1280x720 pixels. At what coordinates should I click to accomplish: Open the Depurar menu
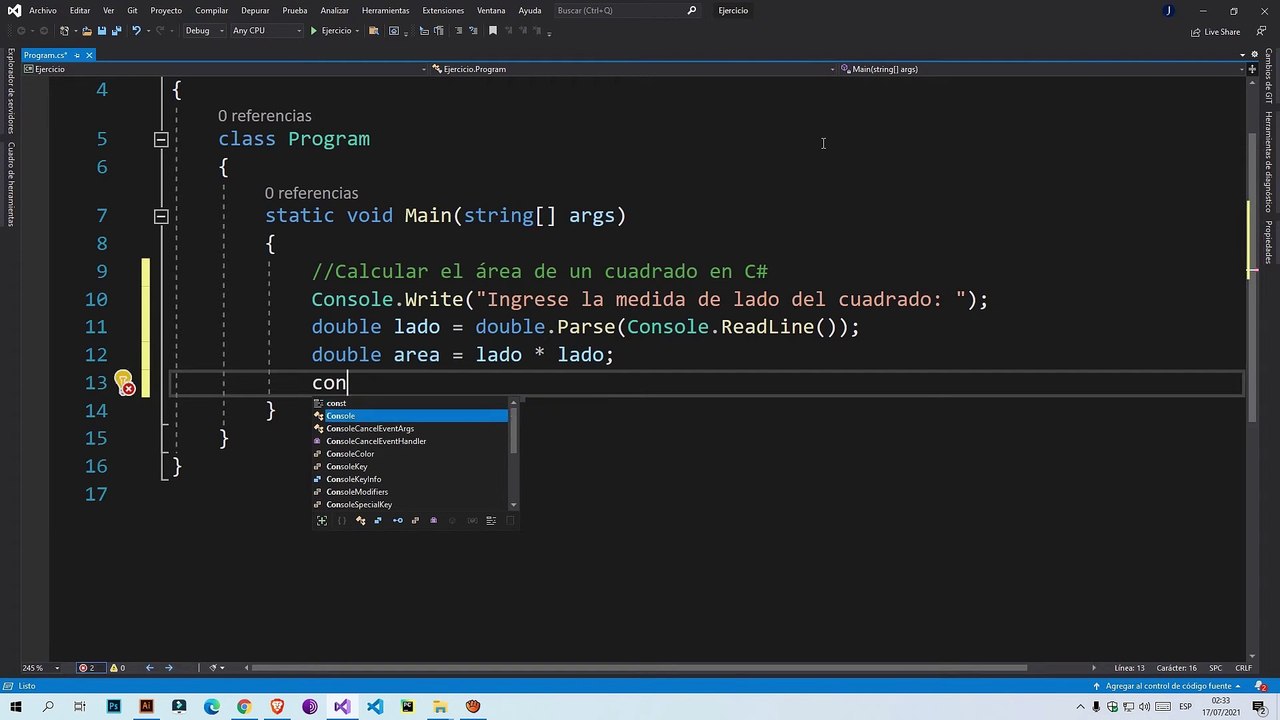click(255, 10)
